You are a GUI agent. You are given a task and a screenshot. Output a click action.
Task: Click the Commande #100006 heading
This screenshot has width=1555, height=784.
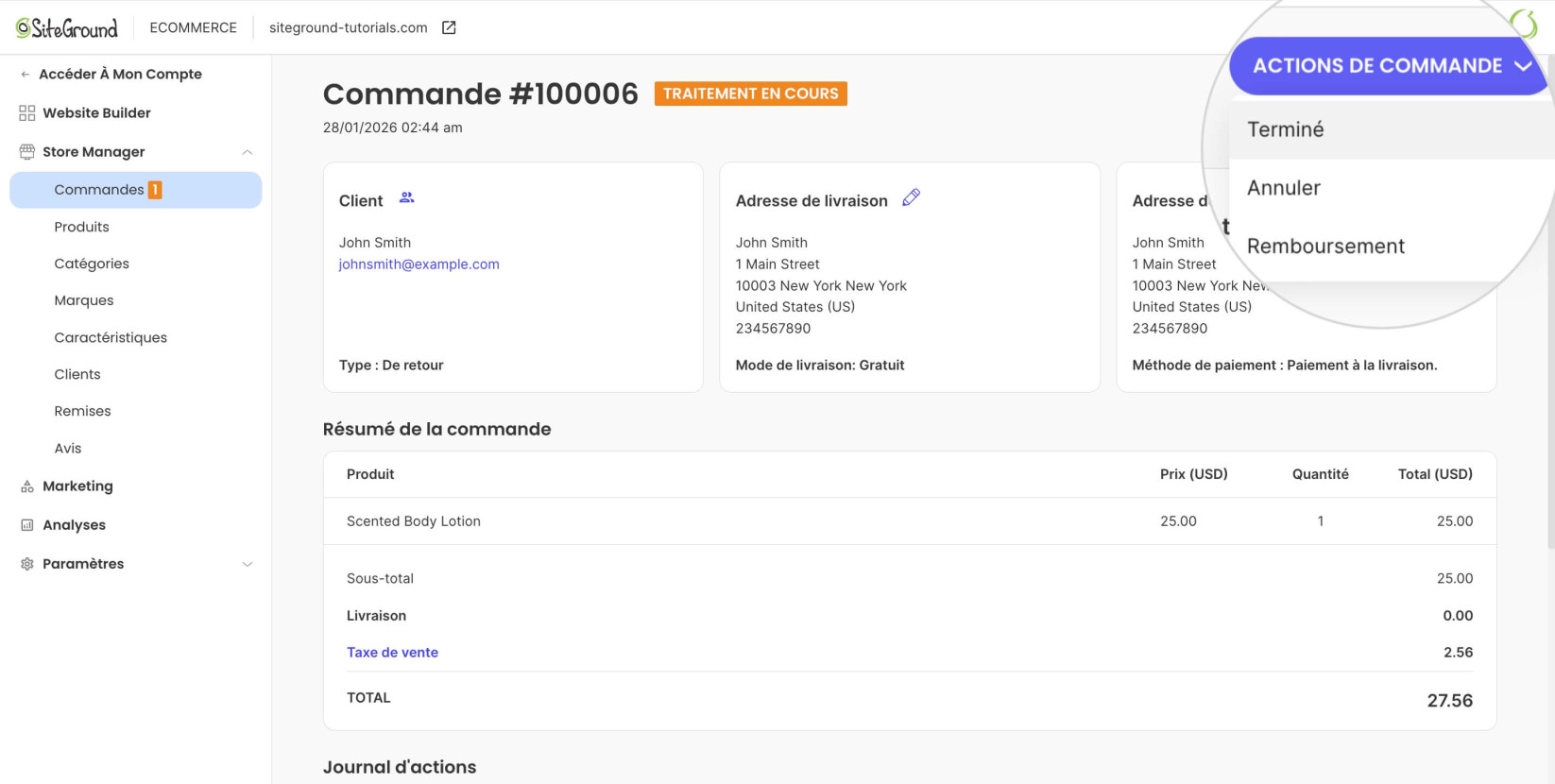pos(481,94)
